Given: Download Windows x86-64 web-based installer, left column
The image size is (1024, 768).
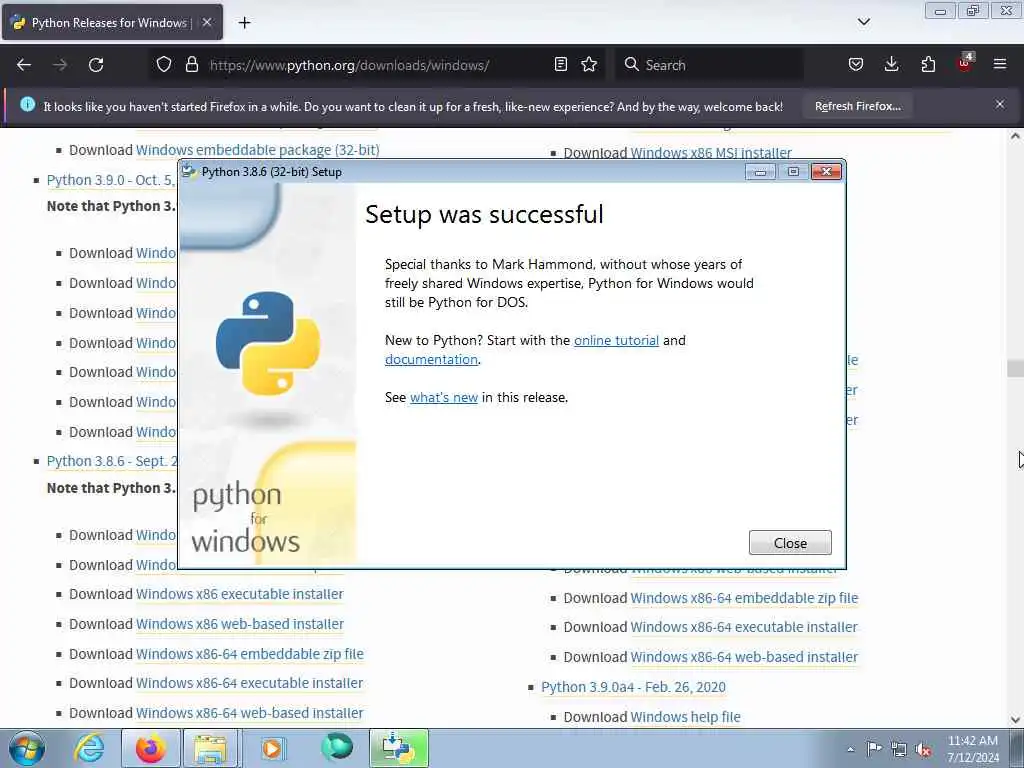Looking at the screenshot, I should click(x=249, y=712).
